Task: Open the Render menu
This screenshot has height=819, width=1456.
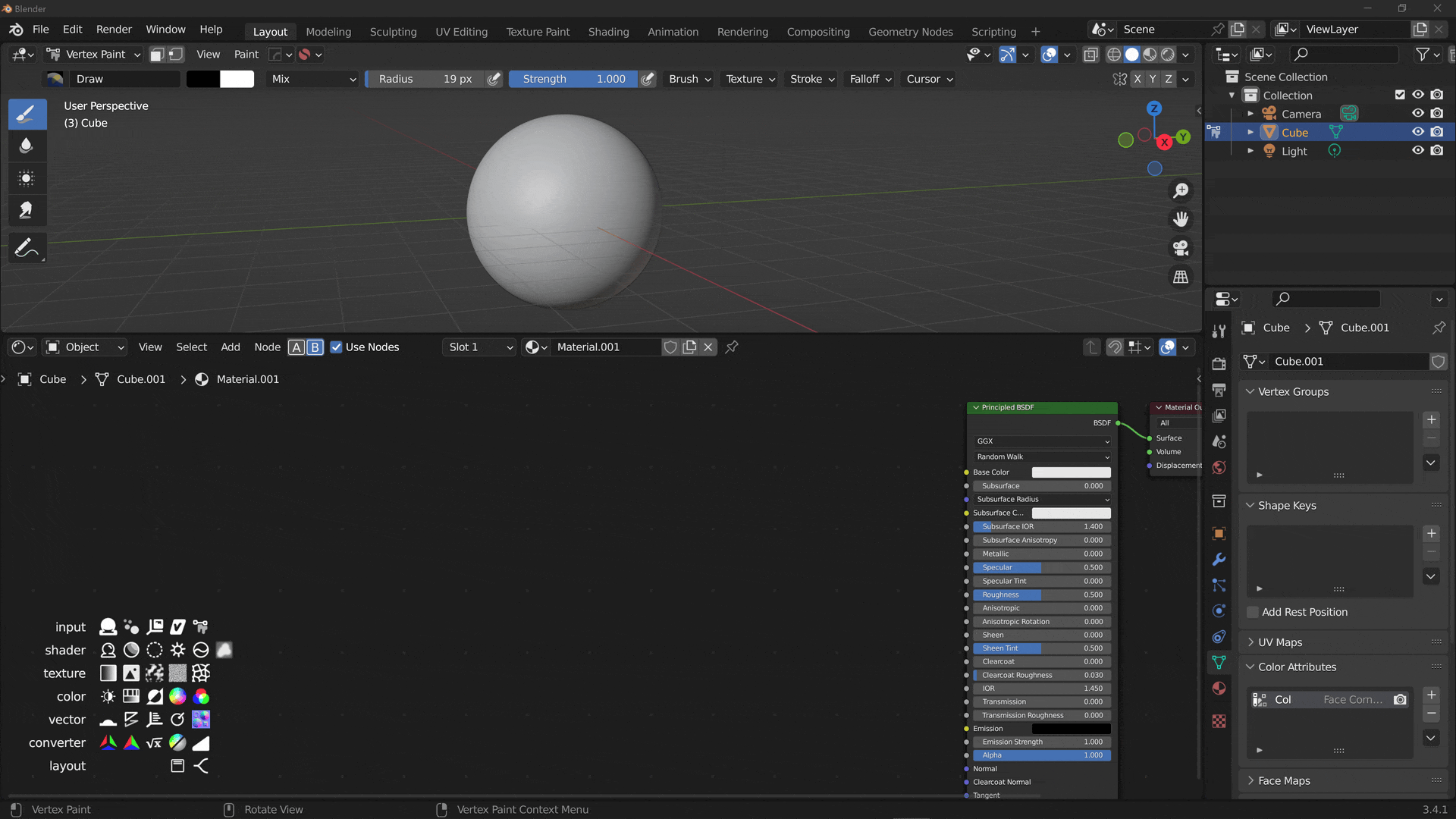Action: pos(114,29)
